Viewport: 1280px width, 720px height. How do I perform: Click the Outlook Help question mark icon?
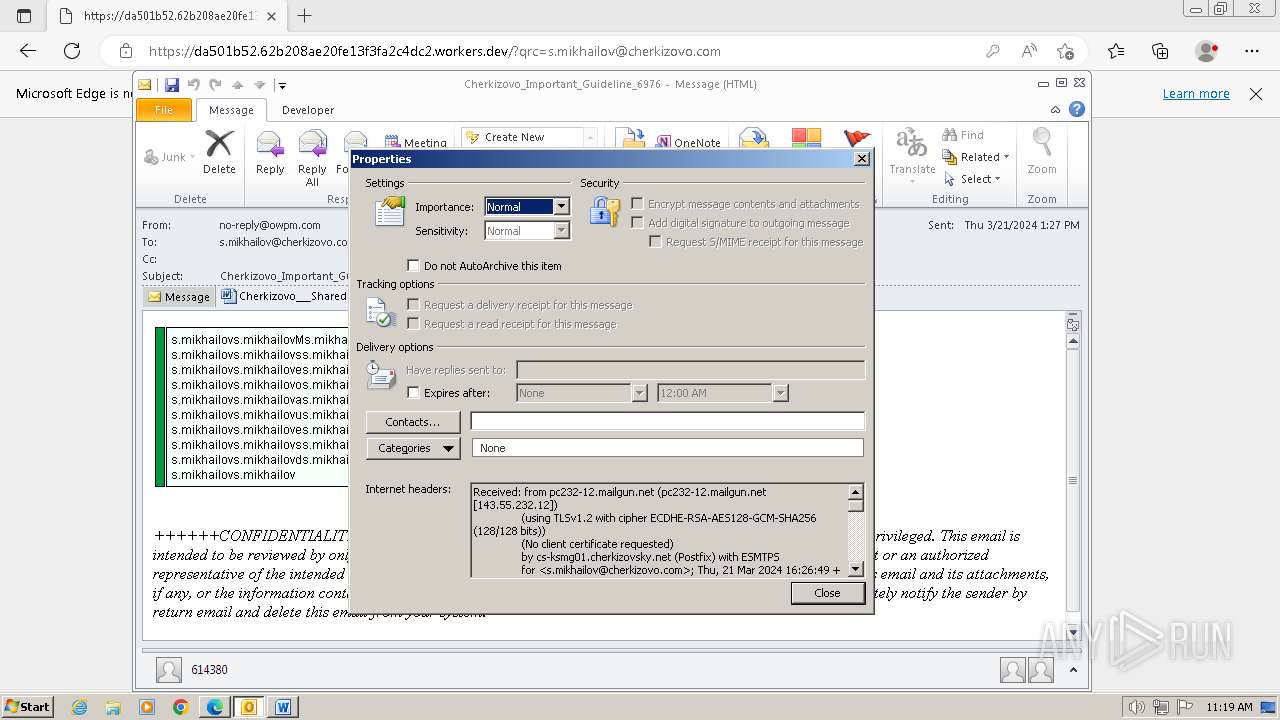click(1077, 110)
